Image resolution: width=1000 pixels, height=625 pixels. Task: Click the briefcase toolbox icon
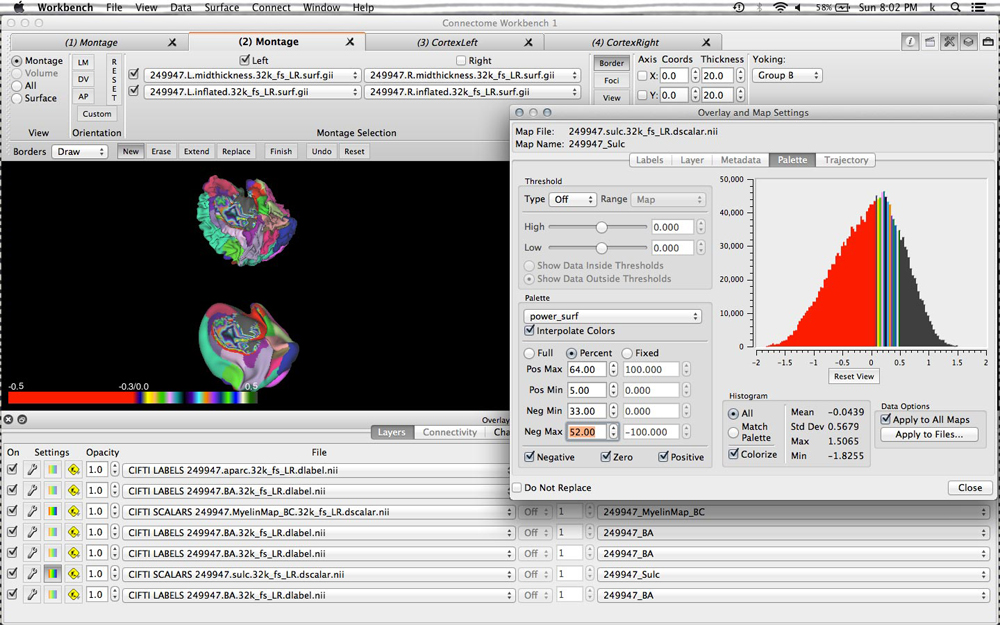point(988,42)
